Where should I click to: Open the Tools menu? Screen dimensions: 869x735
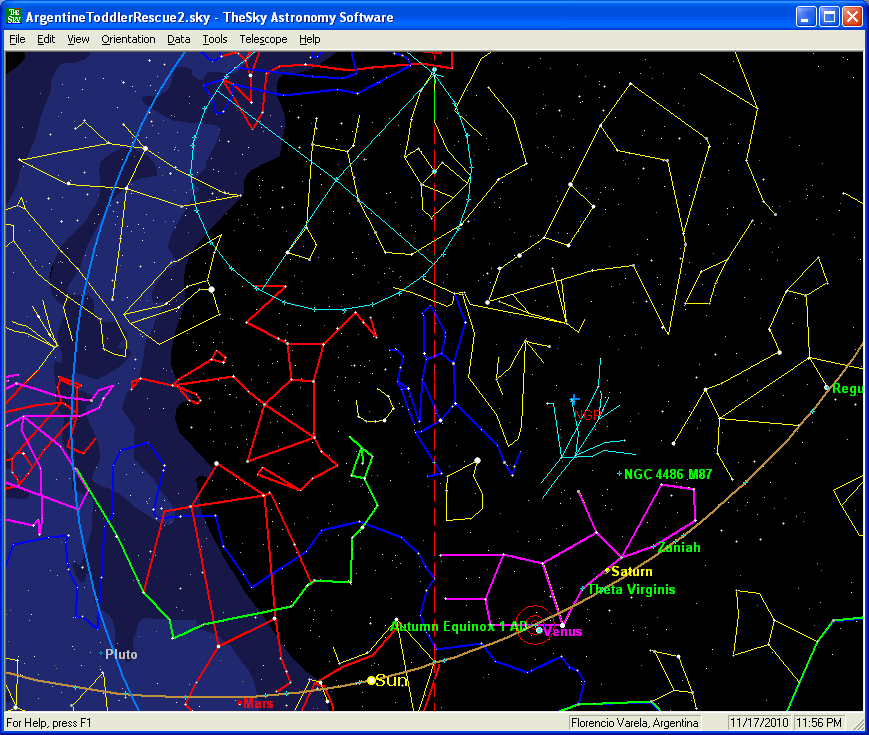214,39
